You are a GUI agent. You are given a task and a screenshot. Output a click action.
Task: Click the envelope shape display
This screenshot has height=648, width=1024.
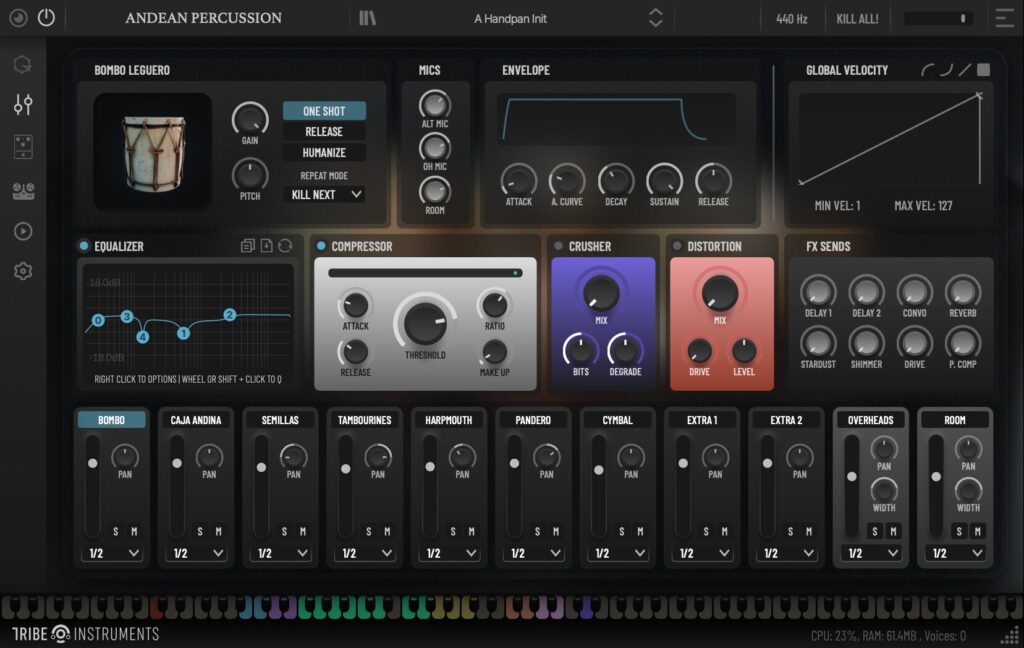click(x=616, y=120)
